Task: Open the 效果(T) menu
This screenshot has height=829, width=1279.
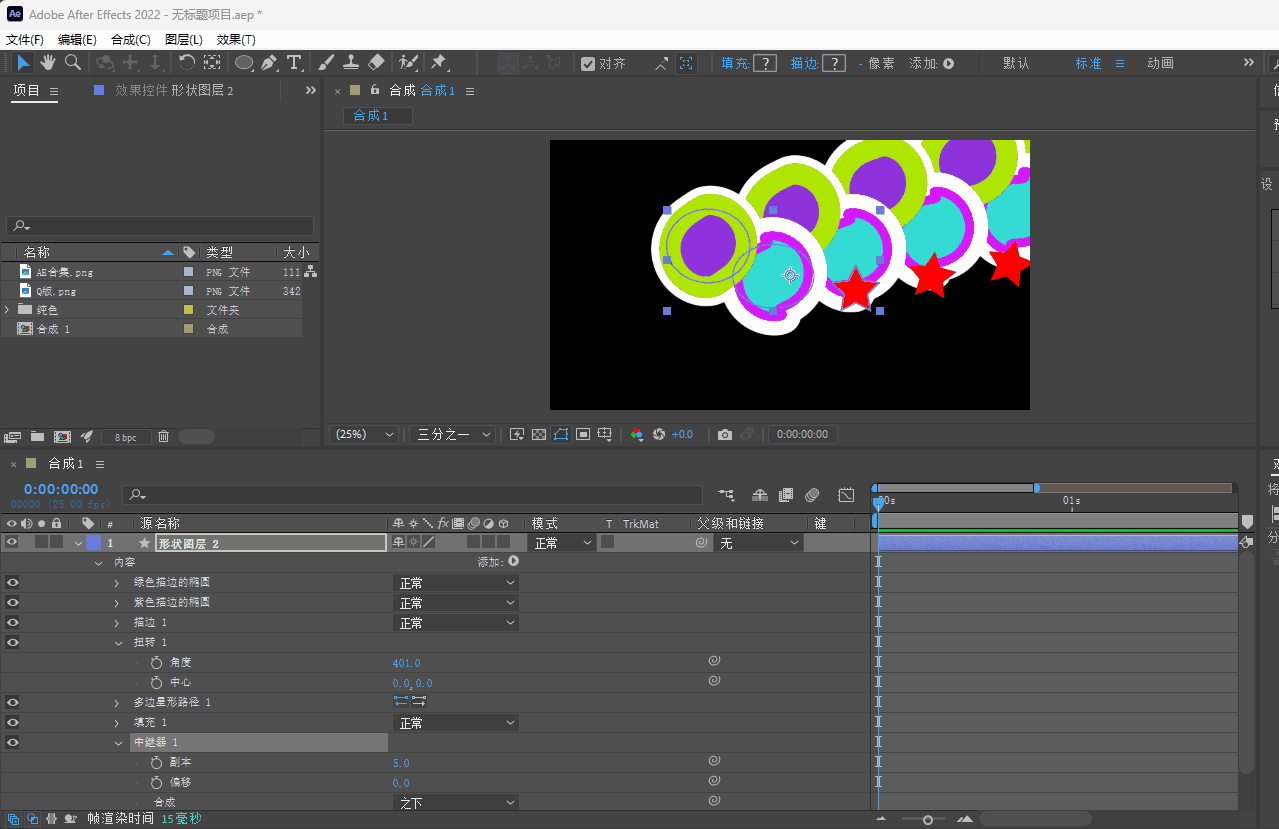Action: pos(236,40)
